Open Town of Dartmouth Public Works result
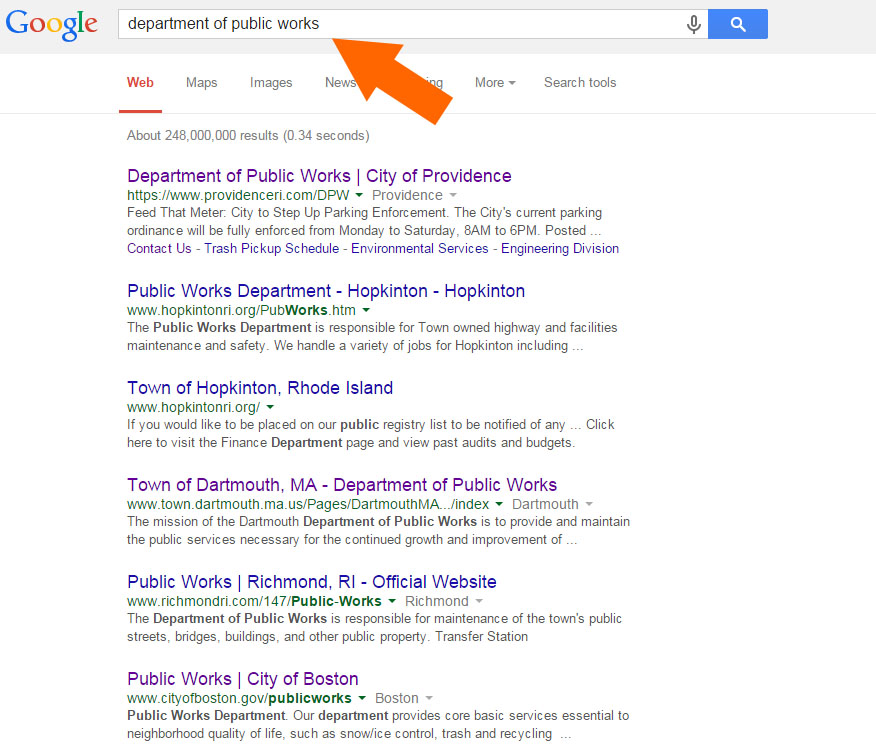The width and height of the screenshot is (876, 748). point(342,485)
